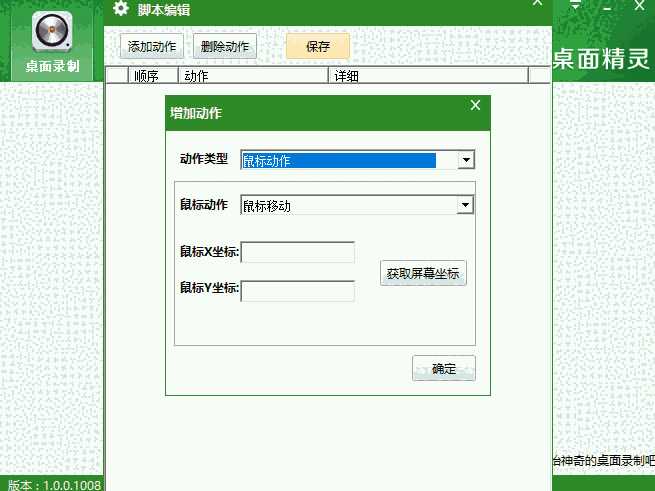Focus the 鼠标X坐标 input field

pos(298,252)
